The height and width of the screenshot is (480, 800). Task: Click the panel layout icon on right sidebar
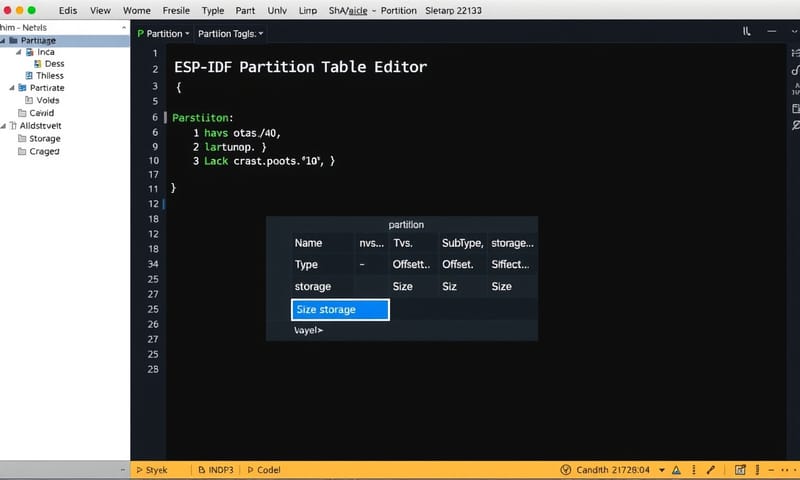click(795, 109)
